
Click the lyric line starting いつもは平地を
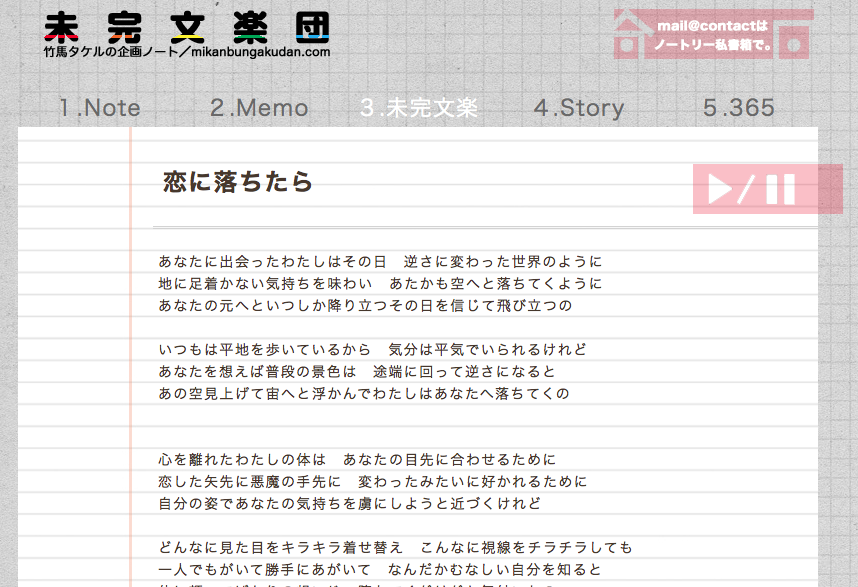pos(372,350)
